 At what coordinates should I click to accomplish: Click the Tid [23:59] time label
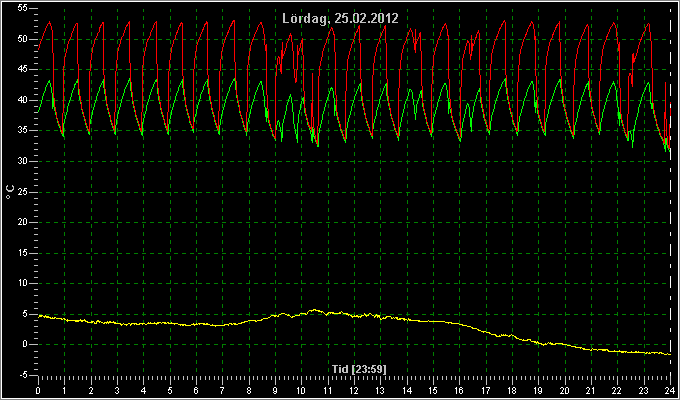coord(359,369)
